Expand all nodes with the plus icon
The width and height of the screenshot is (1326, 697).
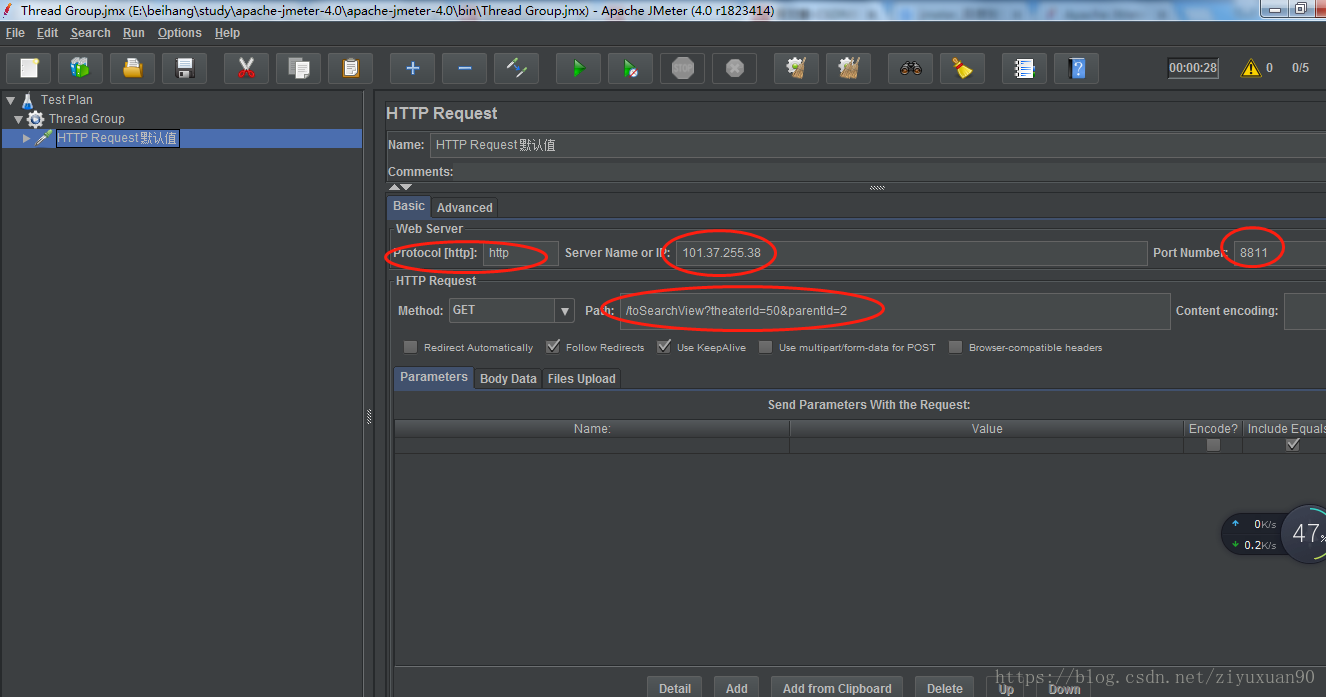(x=412, y=68)
